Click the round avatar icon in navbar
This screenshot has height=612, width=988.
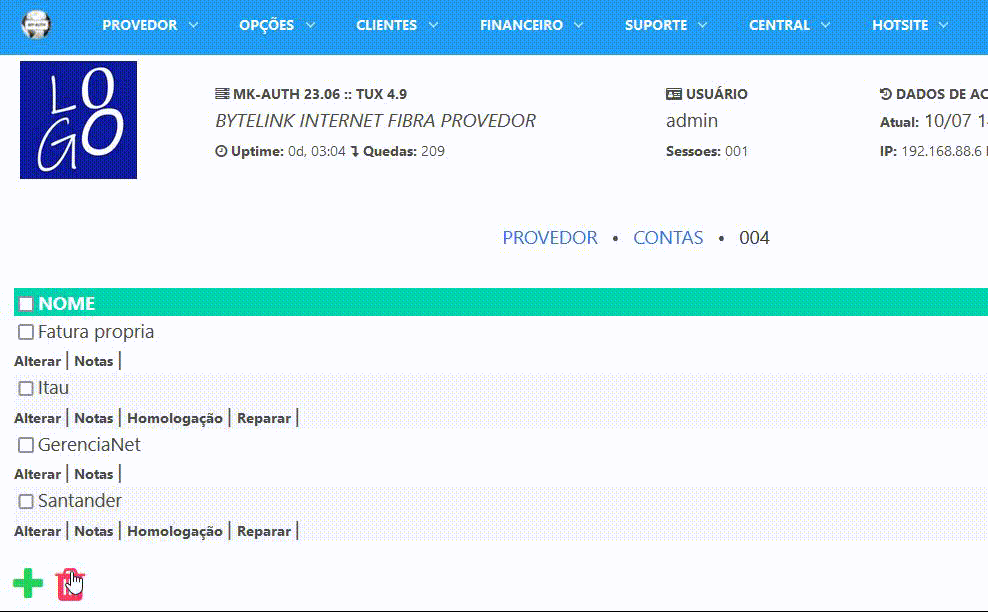(x=37, y=24)
